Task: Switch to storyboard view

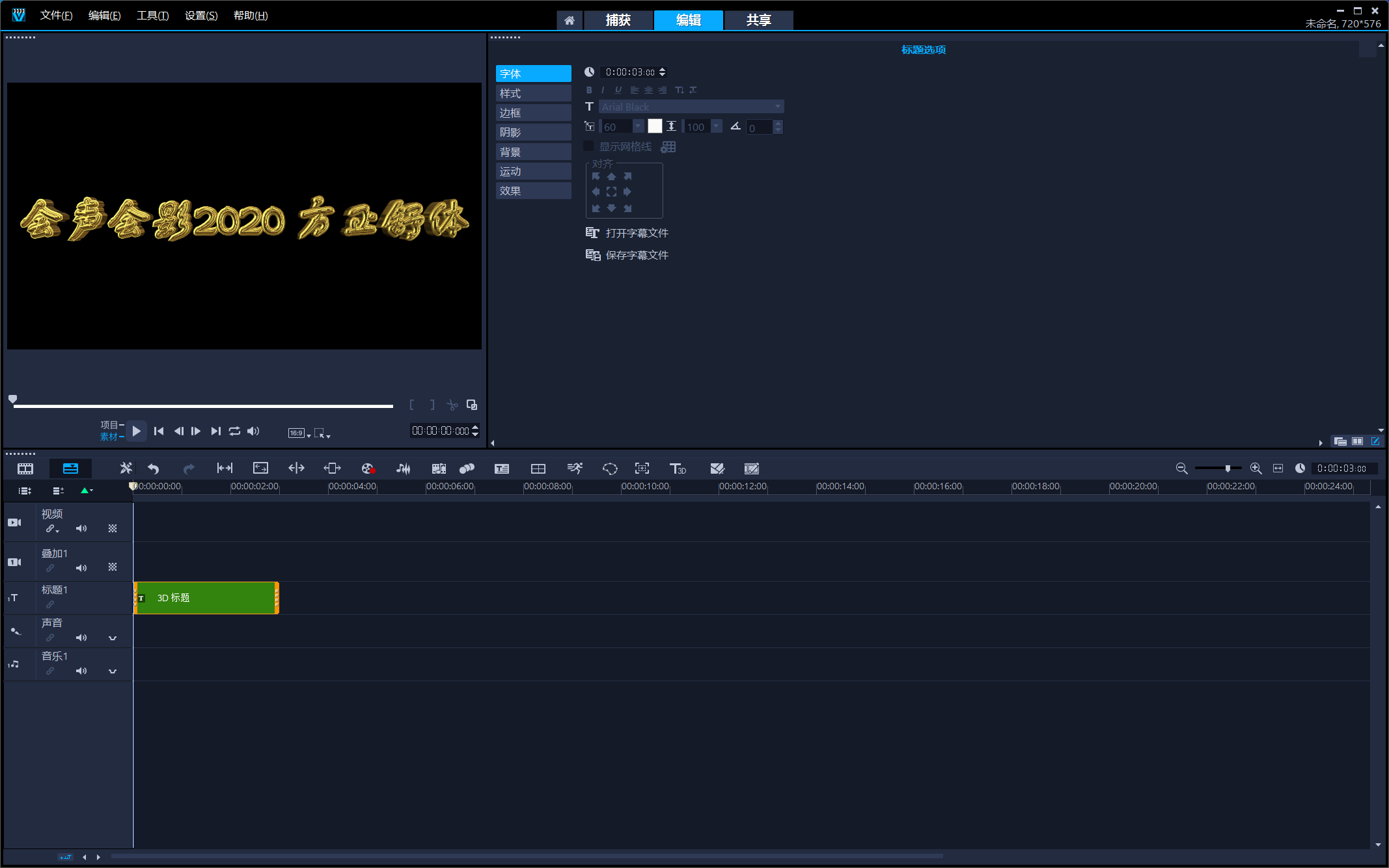Action: [25, 468]
